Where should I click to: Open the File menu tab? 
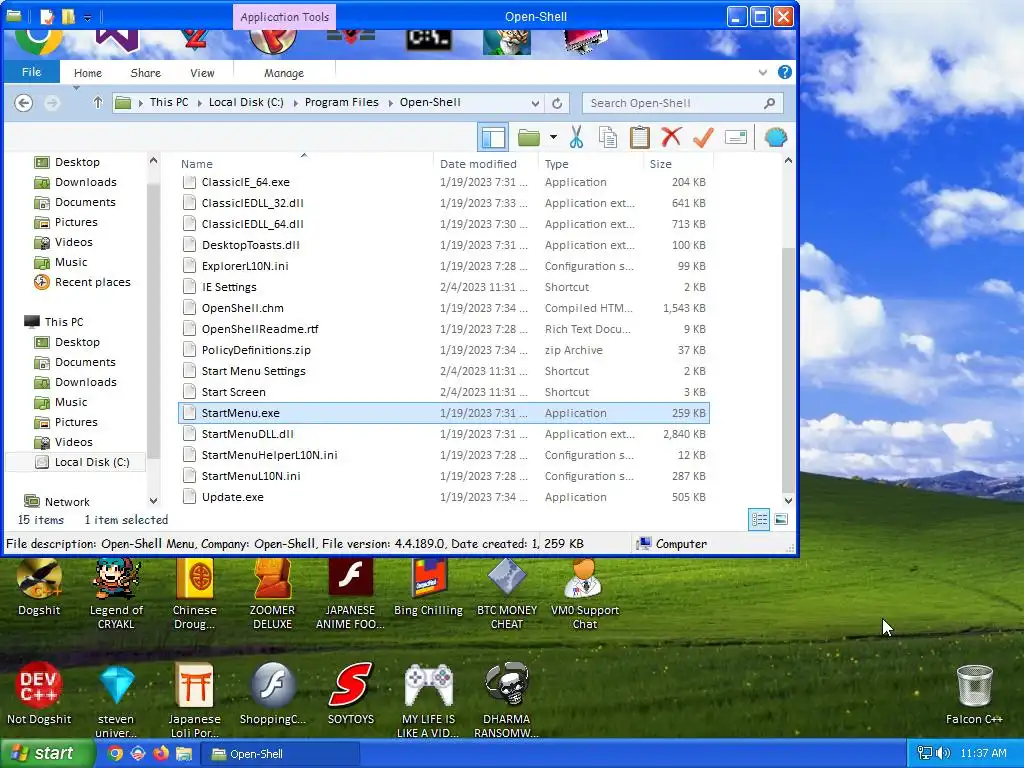point(31,72)
